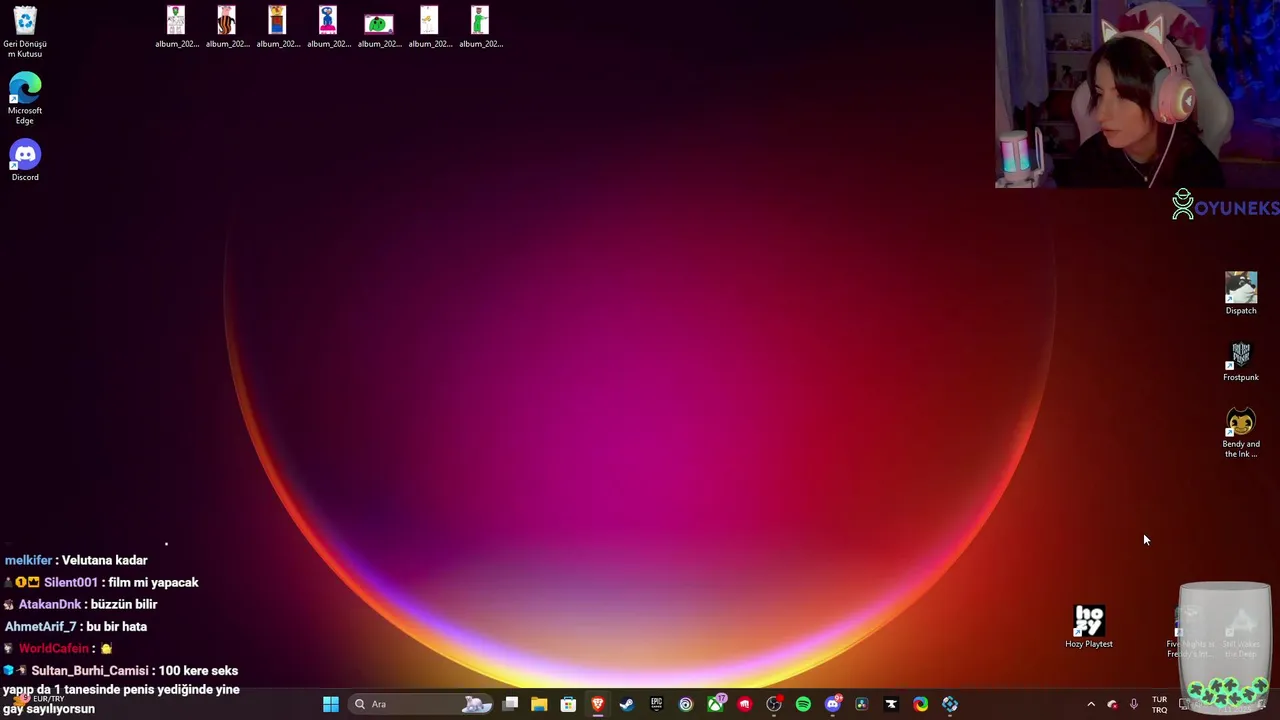Open Spotify from the taskbar

tap(803, 704)
